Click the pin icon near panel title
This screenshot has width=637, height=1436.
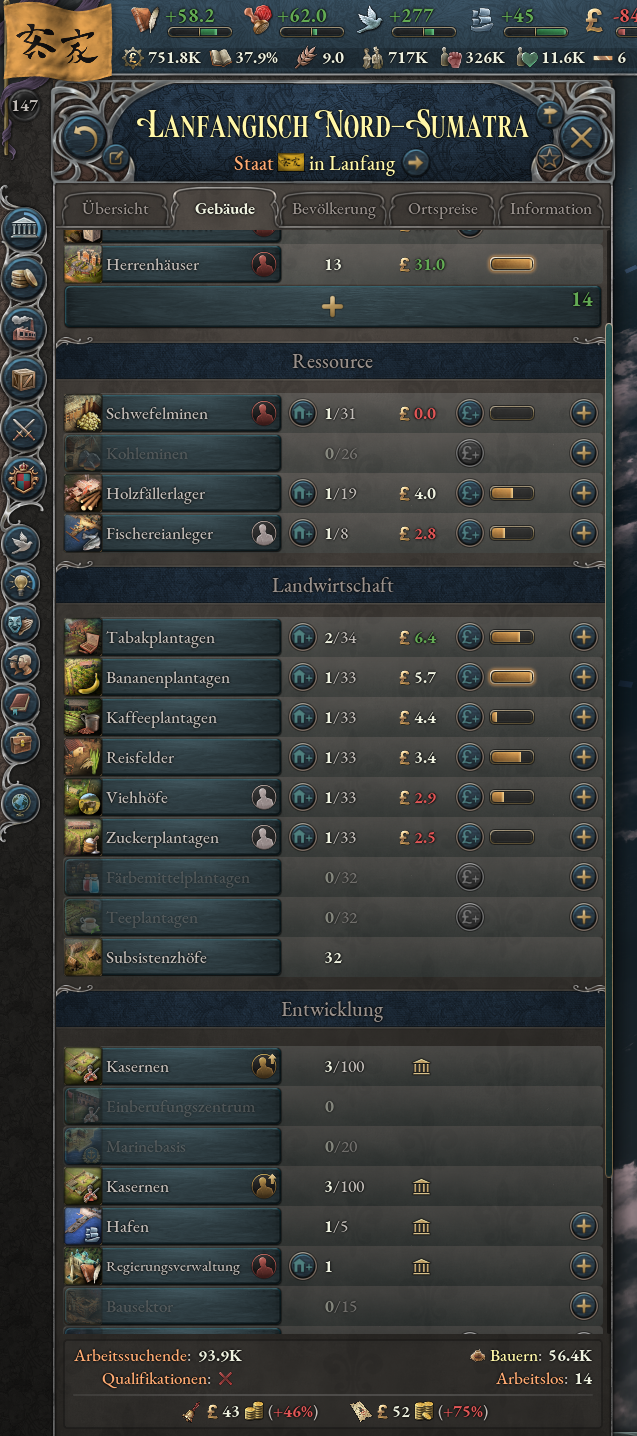pos(549,115)
